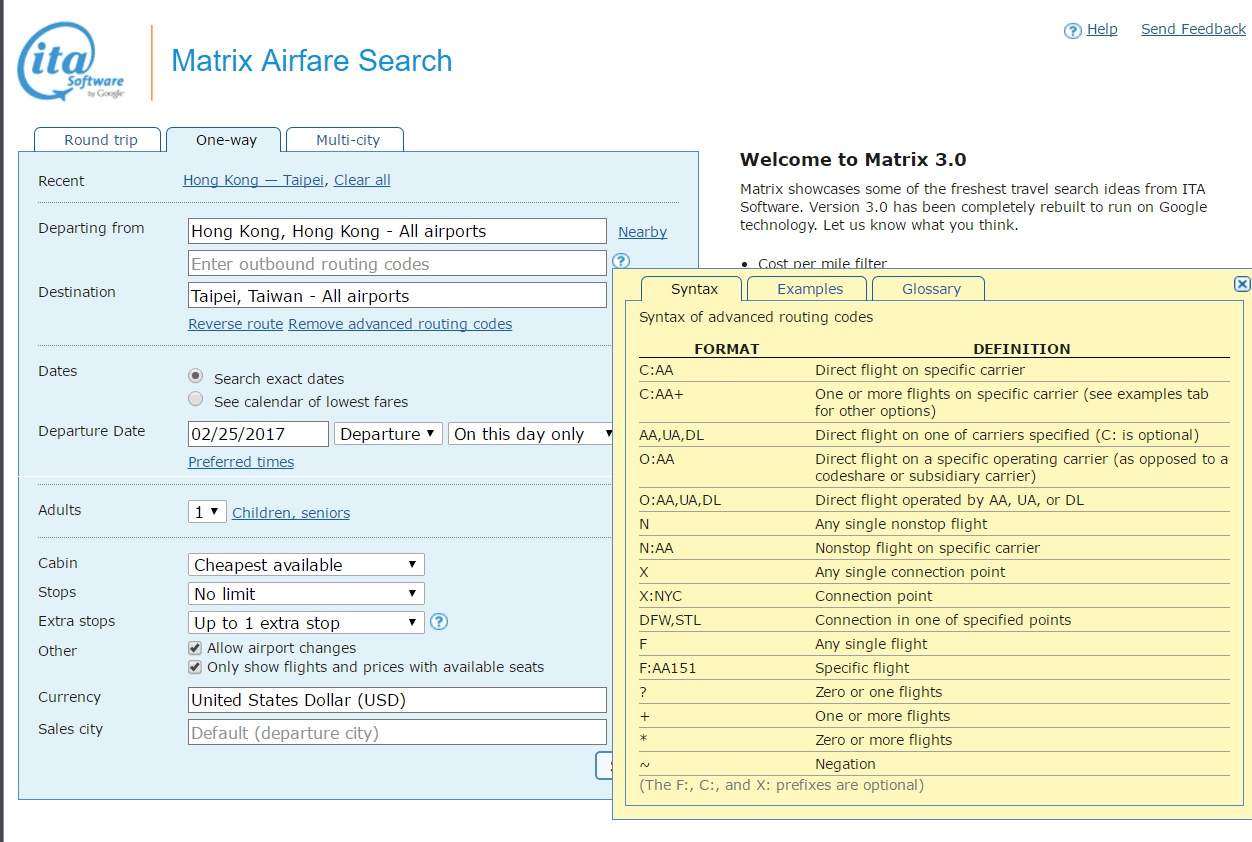Switch to the Round trip tab
The height and width of the screenshot is (842, 1252).
pos(100,140)
